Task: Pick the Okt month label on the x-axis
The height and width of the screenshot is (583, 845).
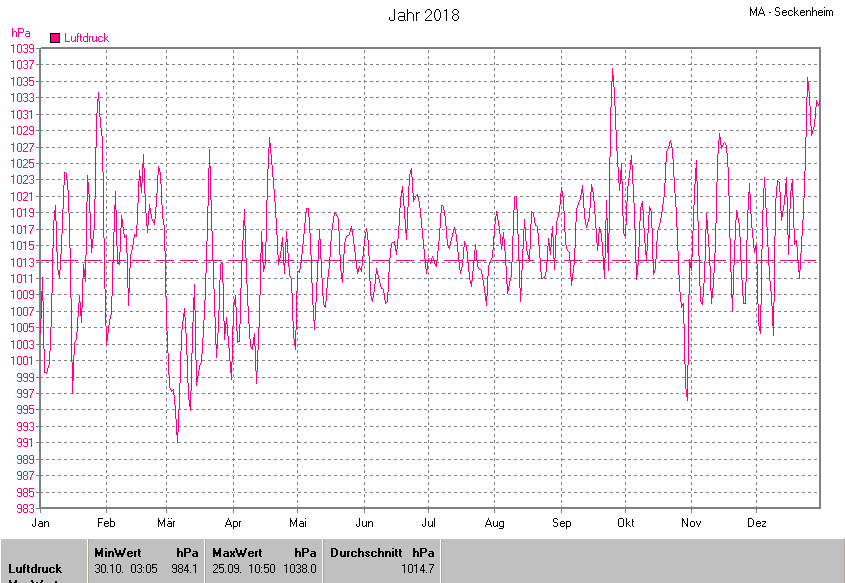Action: tap(626, 523)
